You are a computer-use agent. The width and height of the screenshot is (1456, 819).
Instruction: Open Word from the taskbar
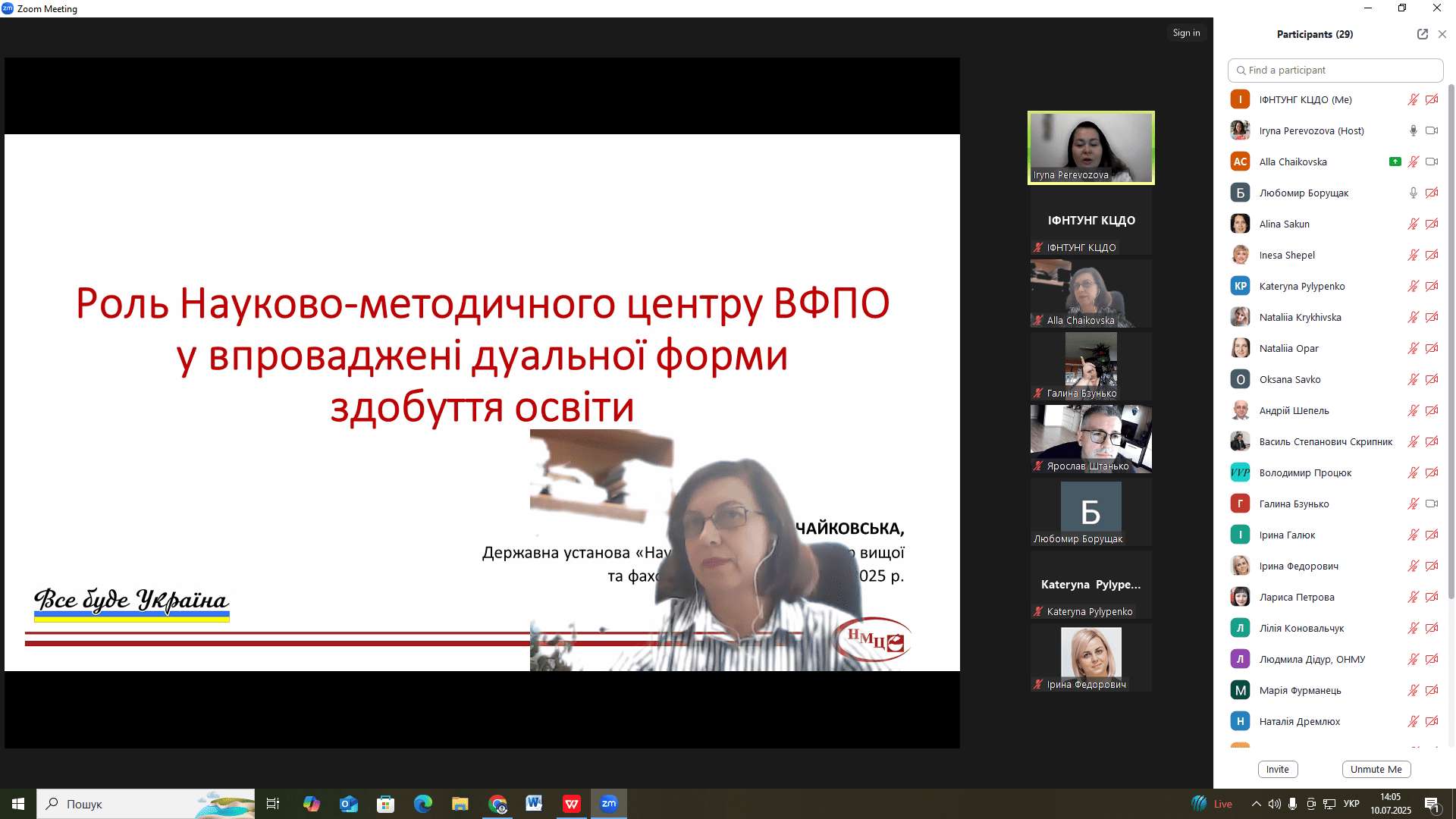coord(534,804)
